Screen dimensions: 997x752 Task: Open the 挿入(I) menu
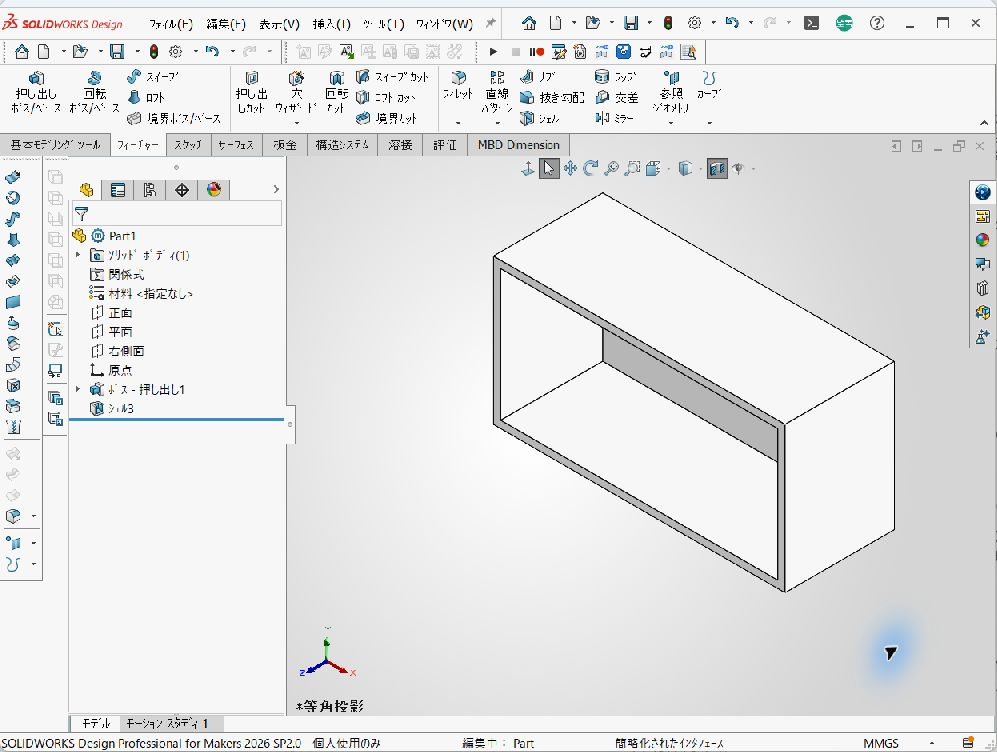331,24
